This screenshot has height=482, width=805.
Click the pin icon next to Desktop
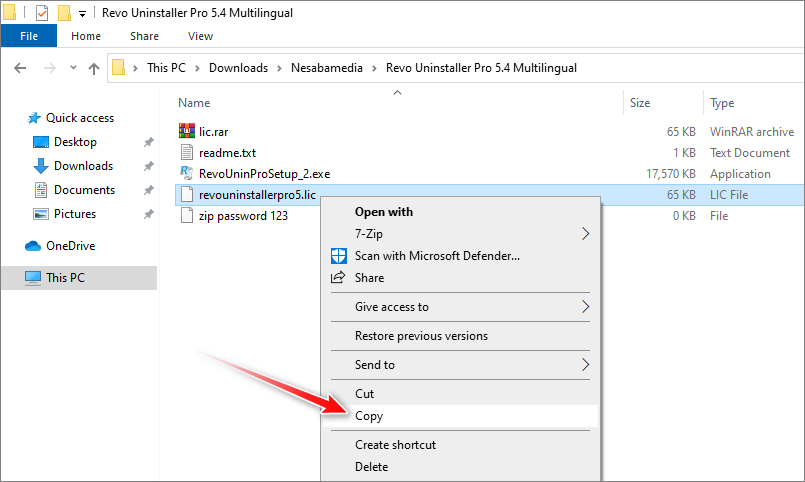point(148,142)
